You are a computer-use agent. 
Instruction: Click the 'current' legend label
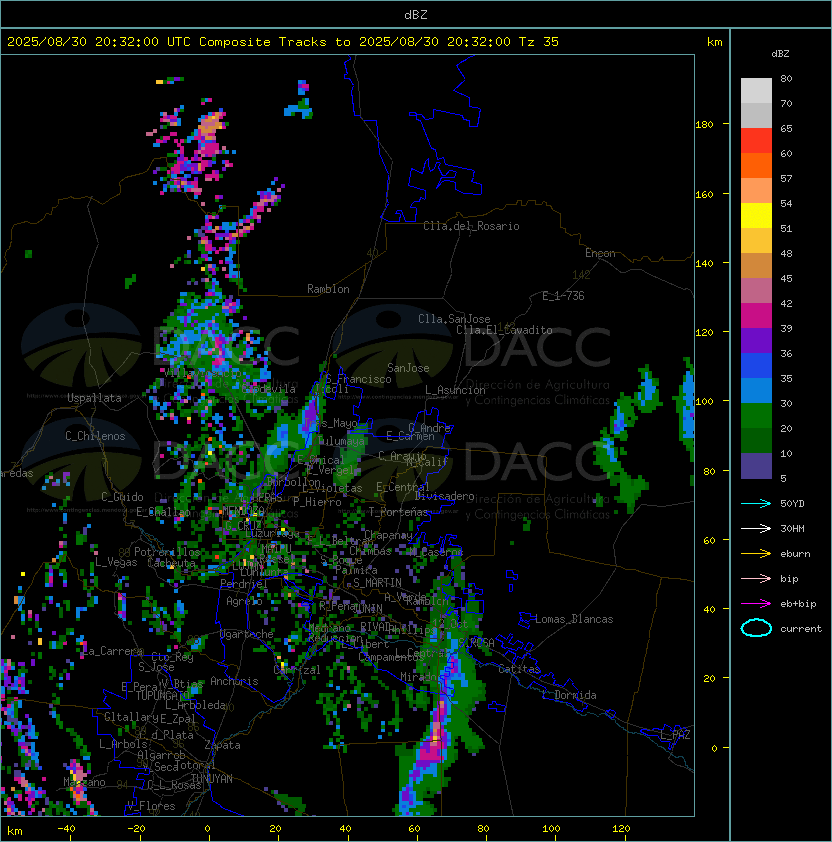click(x=801, y=629)
